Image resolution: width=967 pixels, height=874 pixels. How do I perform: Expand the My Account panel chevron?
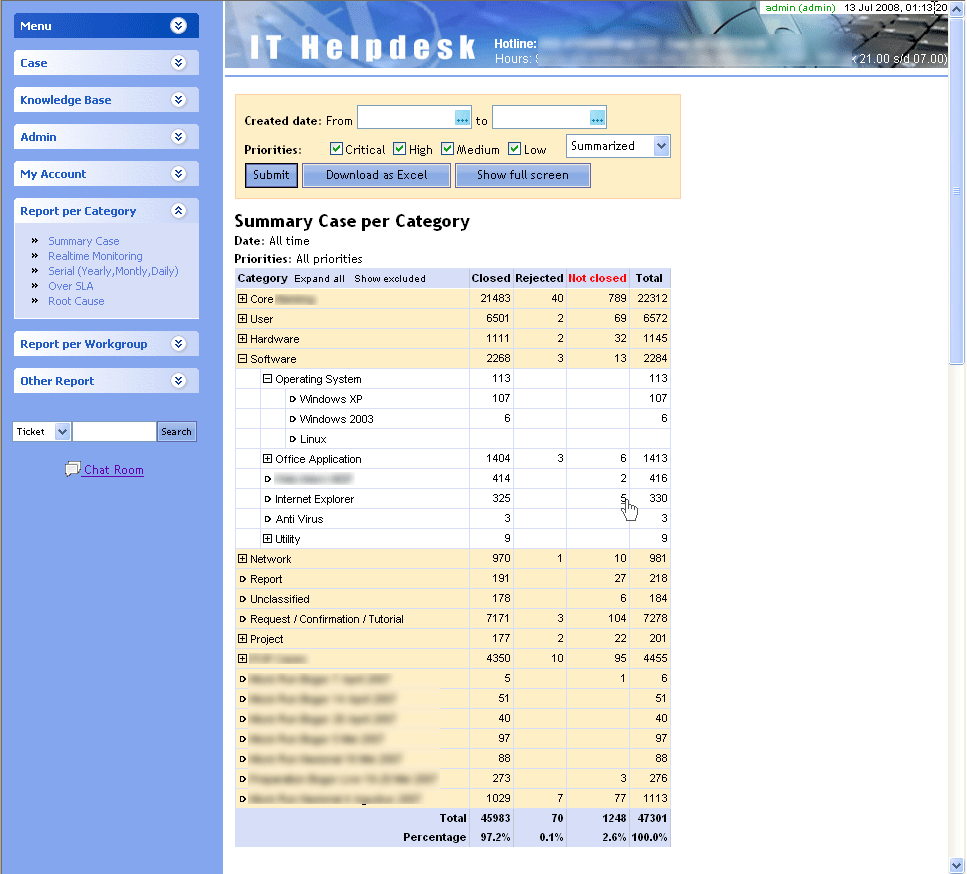pyautogui.click(x=178, y=174)
